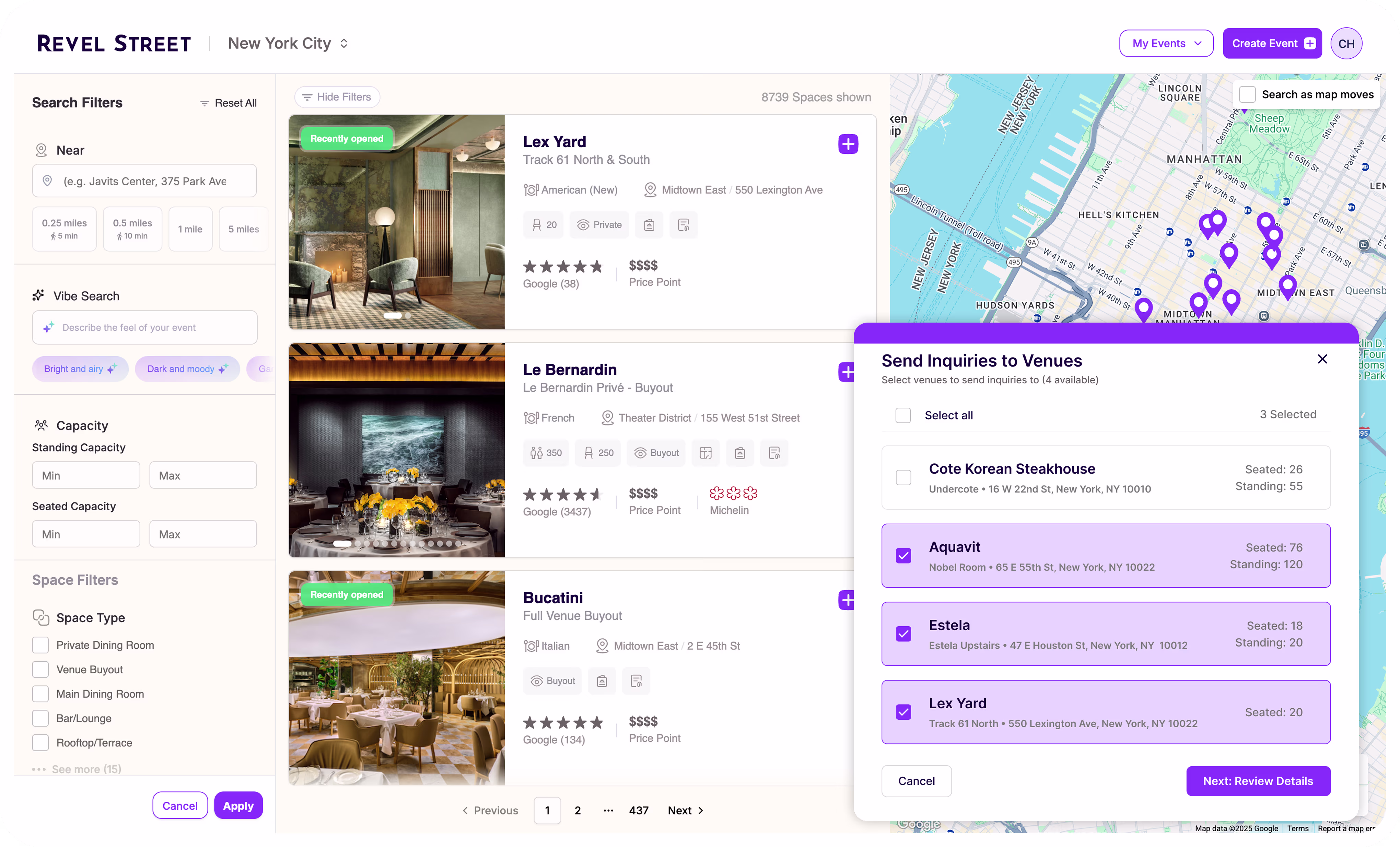Click the Near location input field
Screen dimensions: 1400x847
(x=144, y=181)
